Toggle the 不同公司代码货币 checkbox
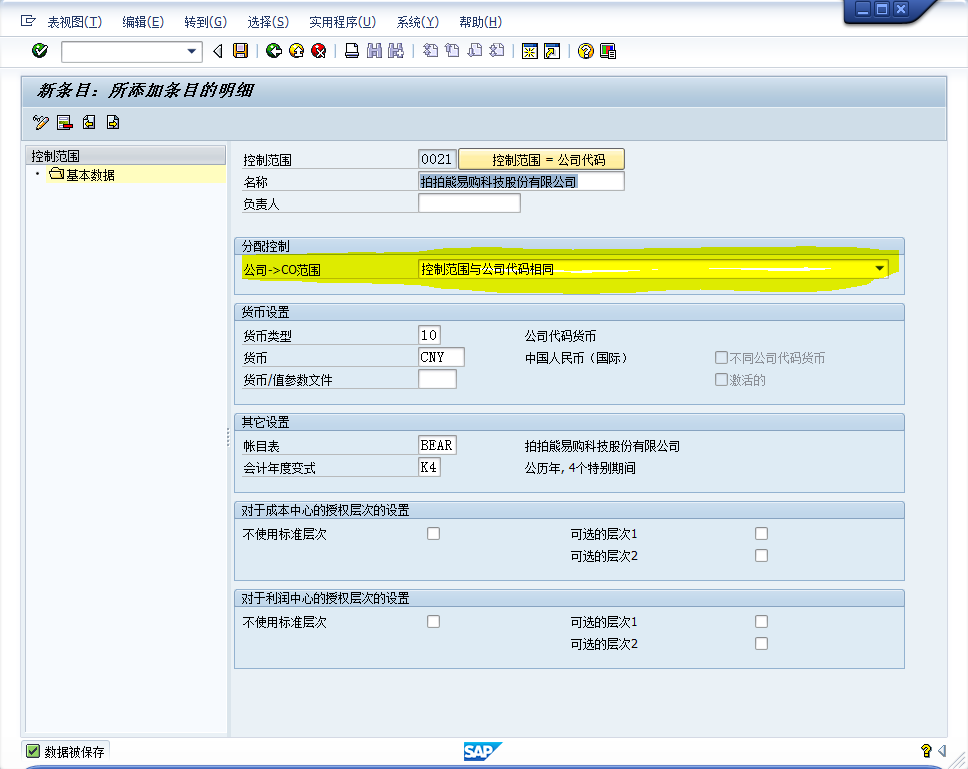The width and height of the screenshot is (968, 769). pyautogui.click(x=721, y=357)
